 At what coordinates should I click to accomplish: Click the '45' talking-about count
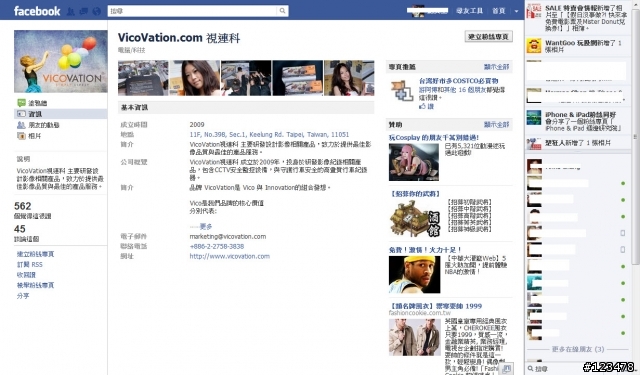[x=20, y=229]
